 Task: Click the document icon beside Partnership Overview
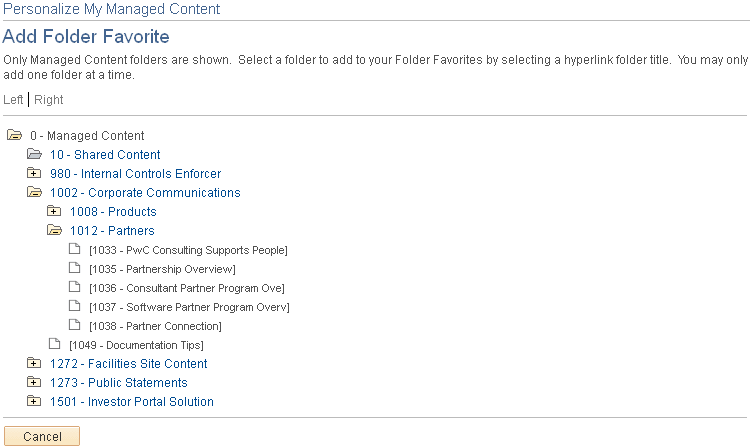(x=74, y=268)
